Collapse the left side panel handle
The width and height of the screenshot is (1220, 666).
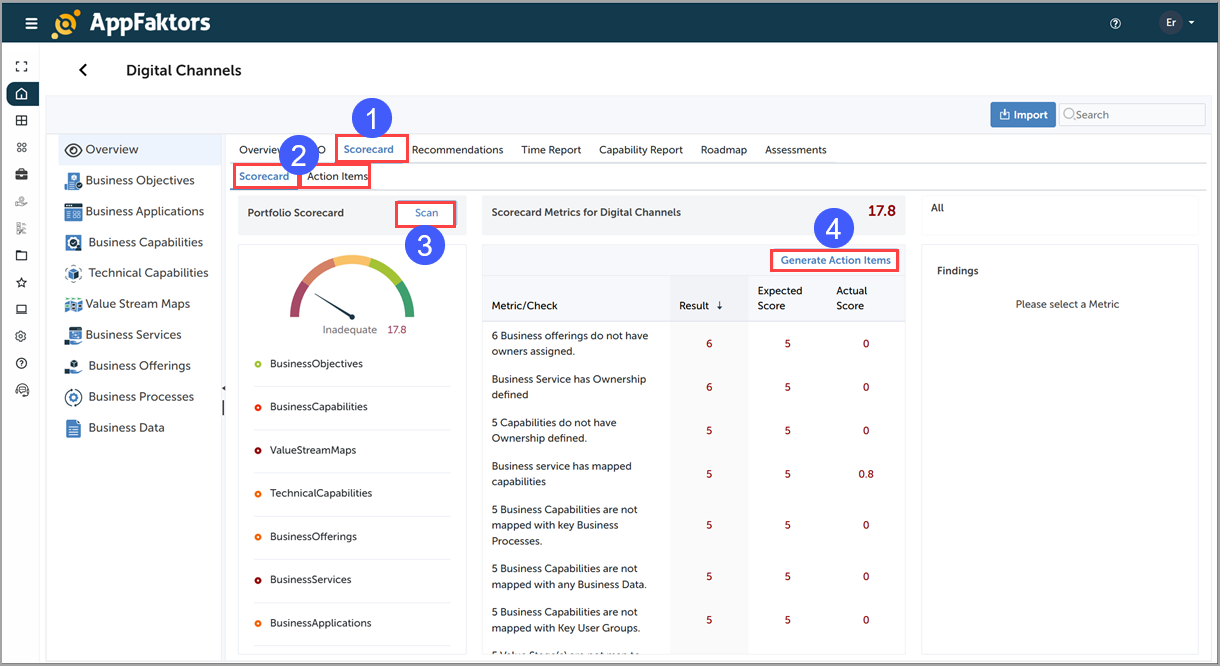pyautogui.click(x=223, y=388)
